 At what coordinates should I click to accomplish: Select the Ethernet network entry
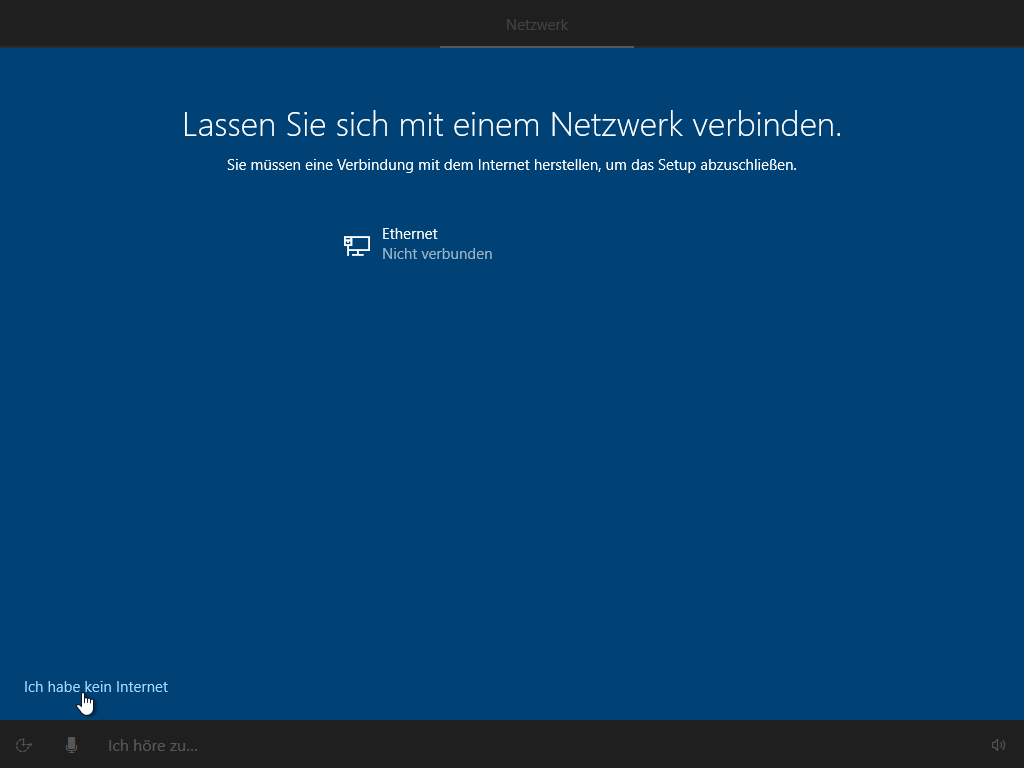[512, 244]
